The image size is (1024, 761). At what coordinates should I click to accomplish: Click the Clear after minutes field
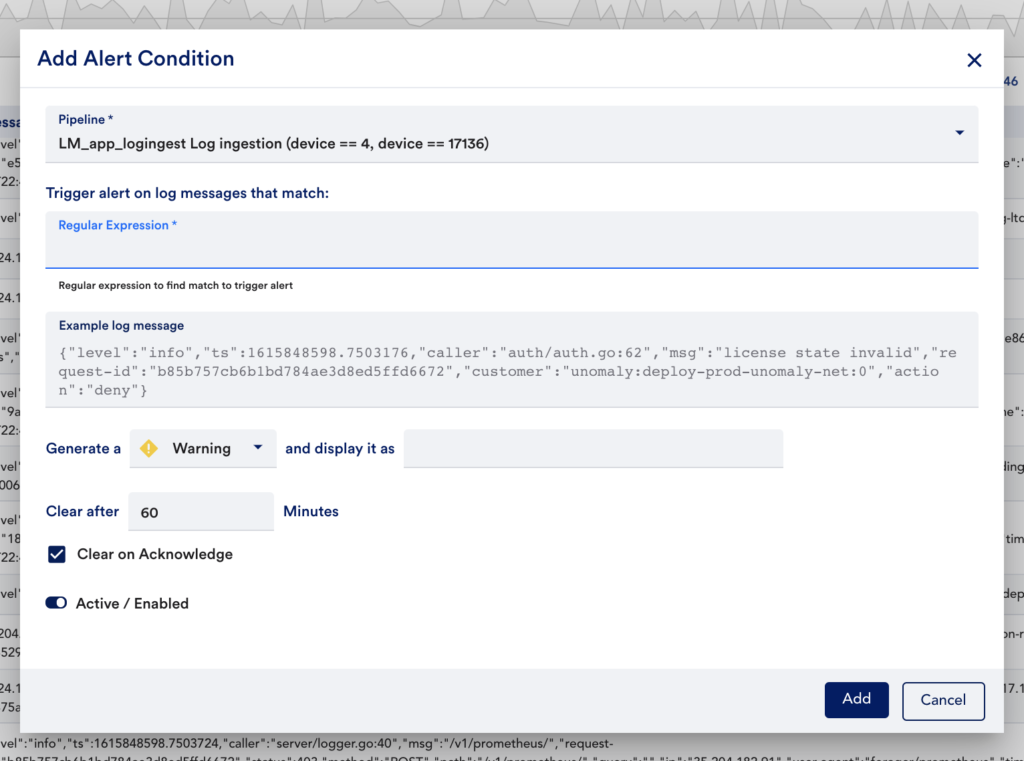201,511
